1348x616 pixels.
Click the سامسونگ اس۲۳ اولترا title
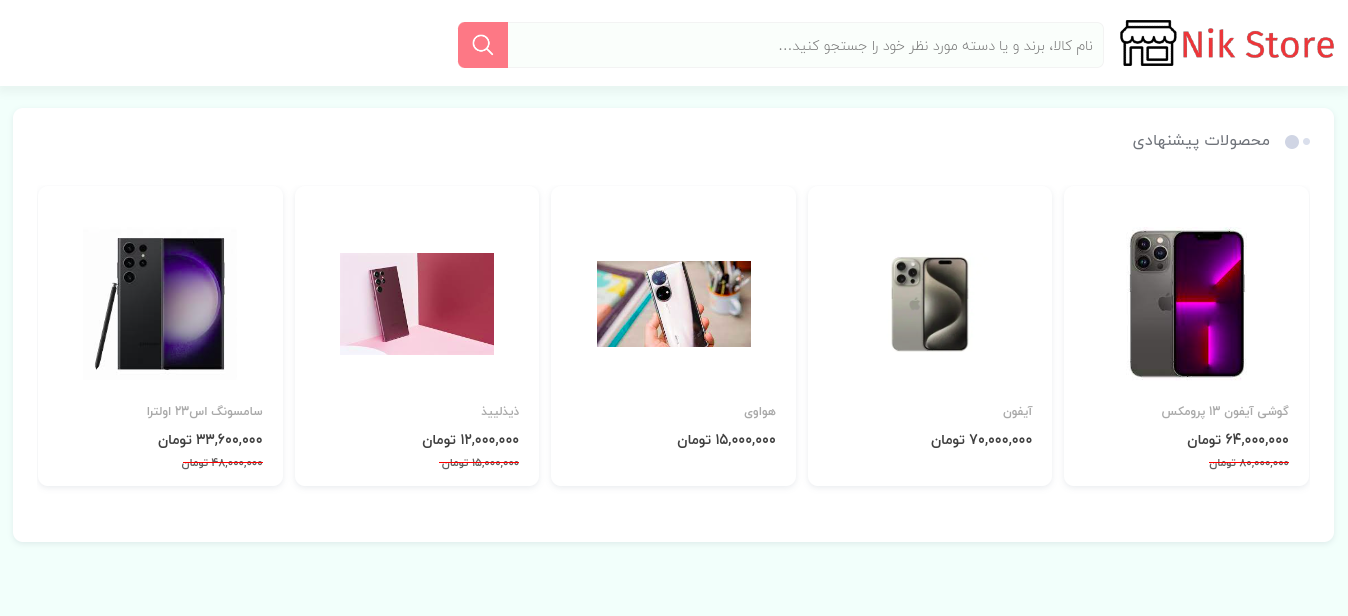click(205, 411)
